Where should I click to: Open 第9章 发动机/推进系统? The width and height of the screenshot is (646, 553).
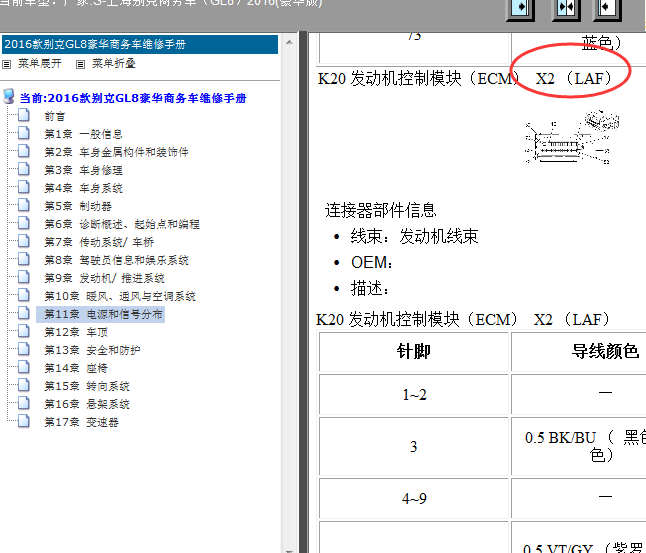[x=105, y=278]
